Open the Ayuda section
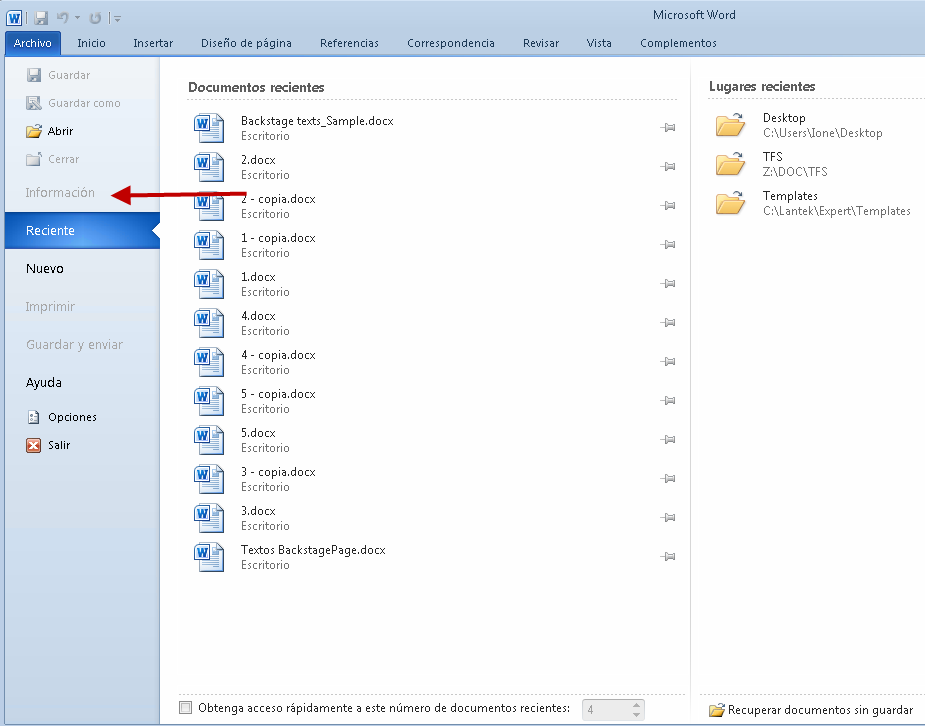The image size is (925, 726). click(44, 383)
